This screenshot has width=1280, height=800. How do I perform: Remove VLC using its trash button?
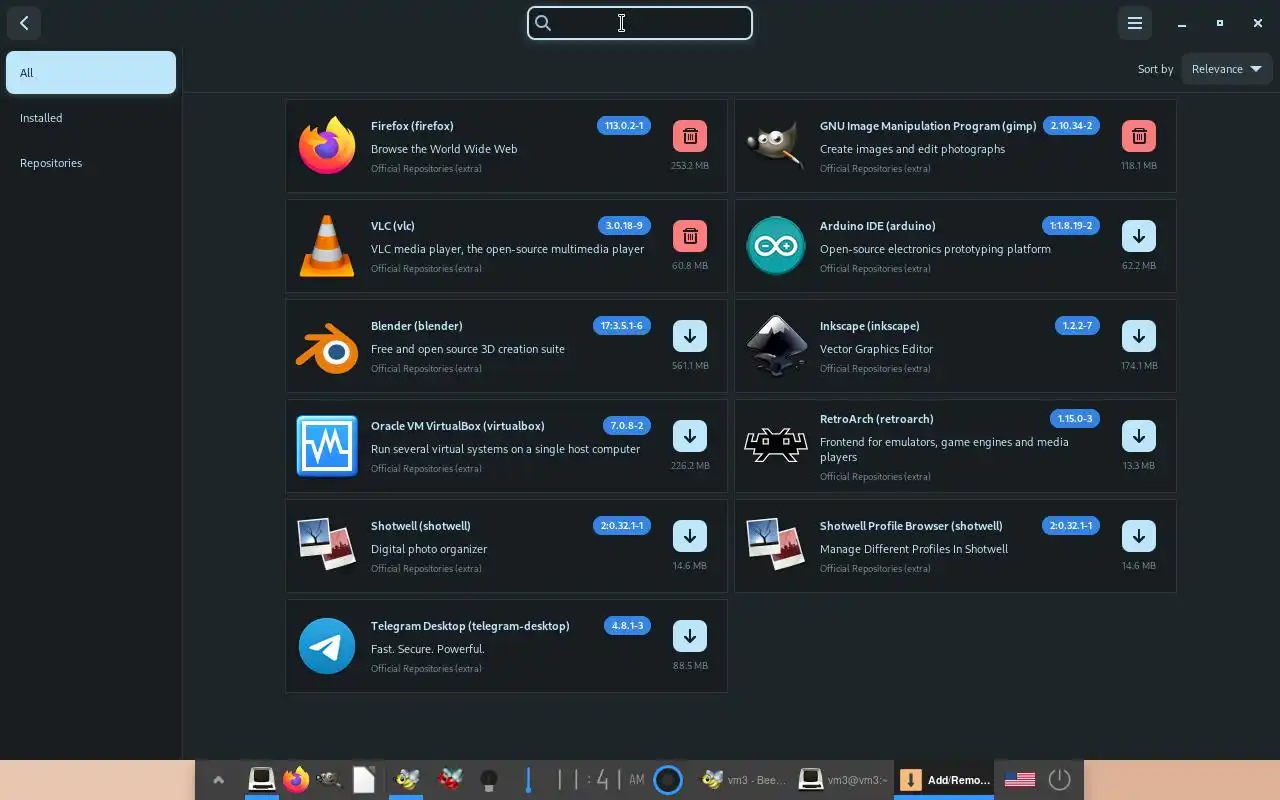pyautogui.click(x=689, y=236)
